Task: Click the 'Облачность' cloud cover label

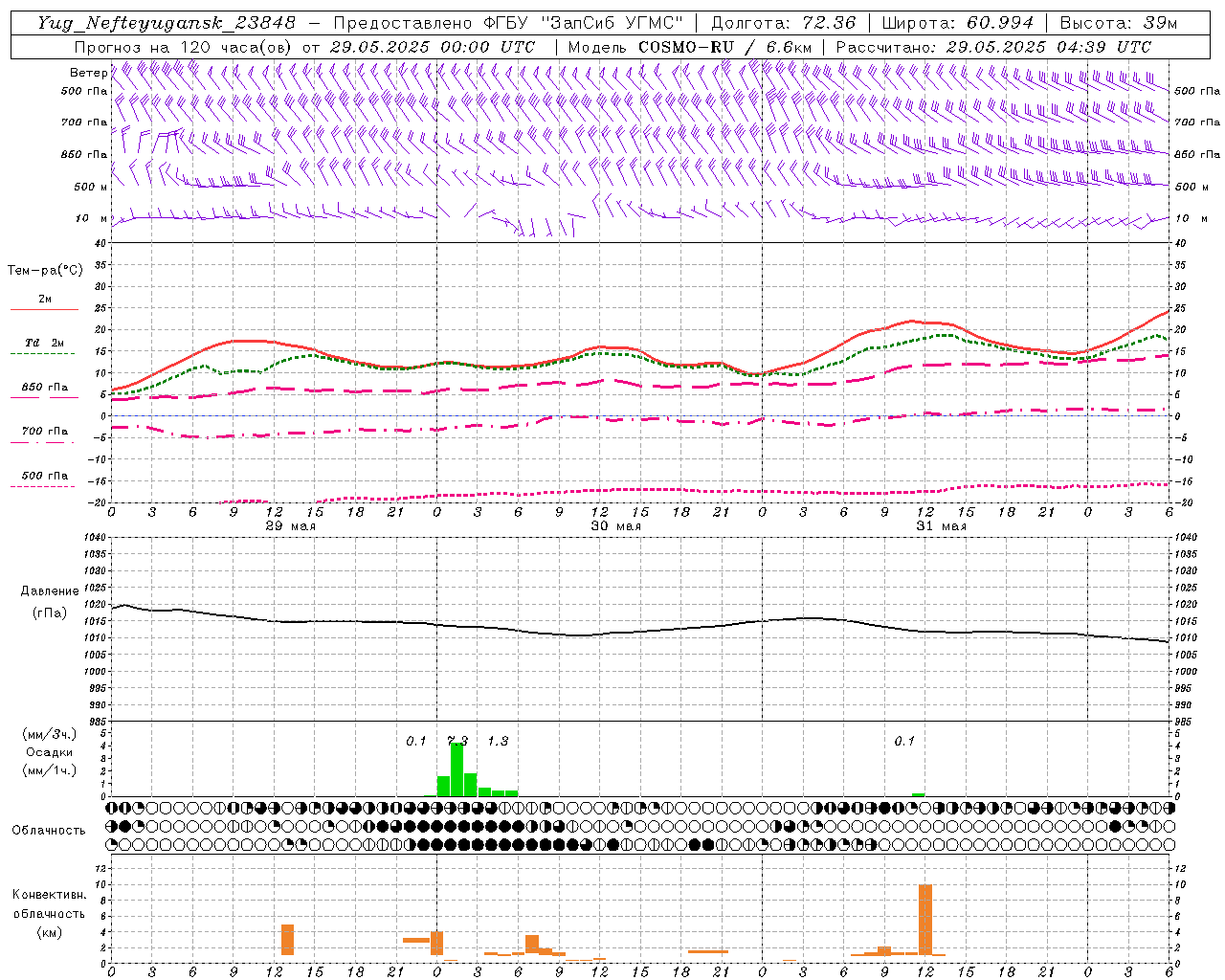Action: [48, 831]
